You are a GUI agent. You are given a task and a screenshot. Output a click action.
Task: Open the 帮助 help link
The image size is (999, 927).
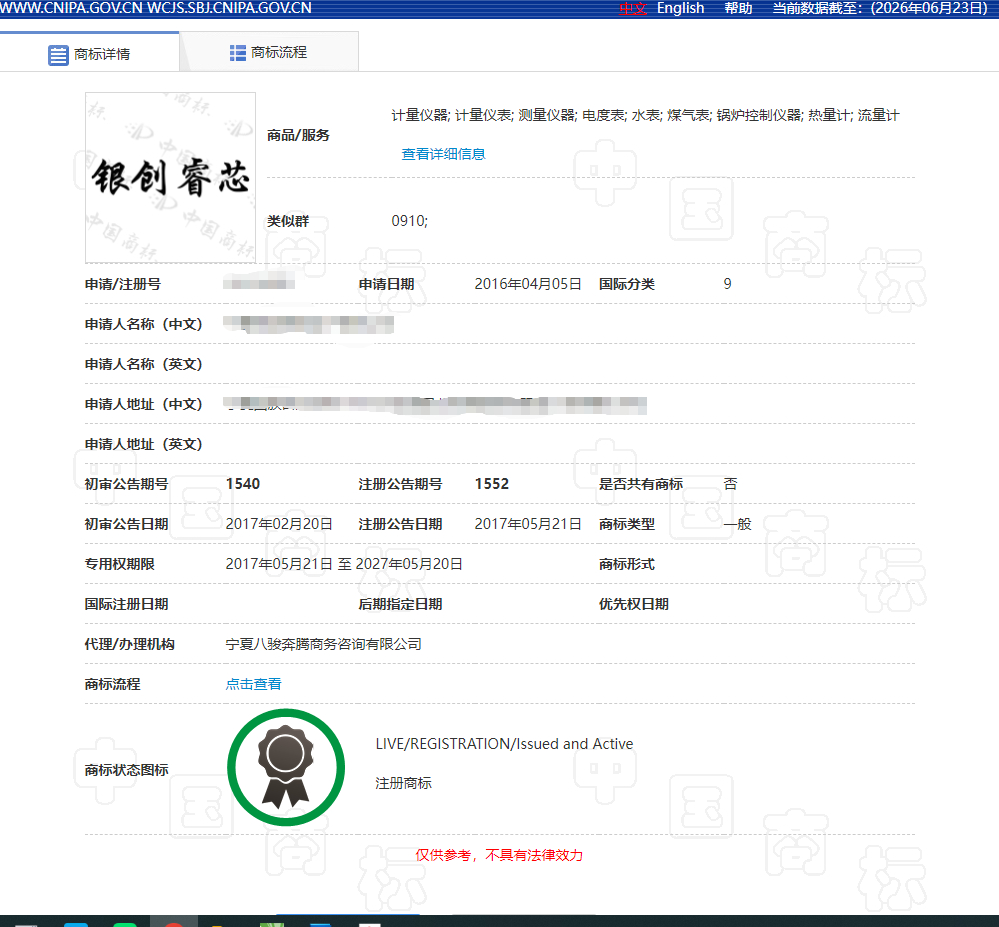pos(738,8)
